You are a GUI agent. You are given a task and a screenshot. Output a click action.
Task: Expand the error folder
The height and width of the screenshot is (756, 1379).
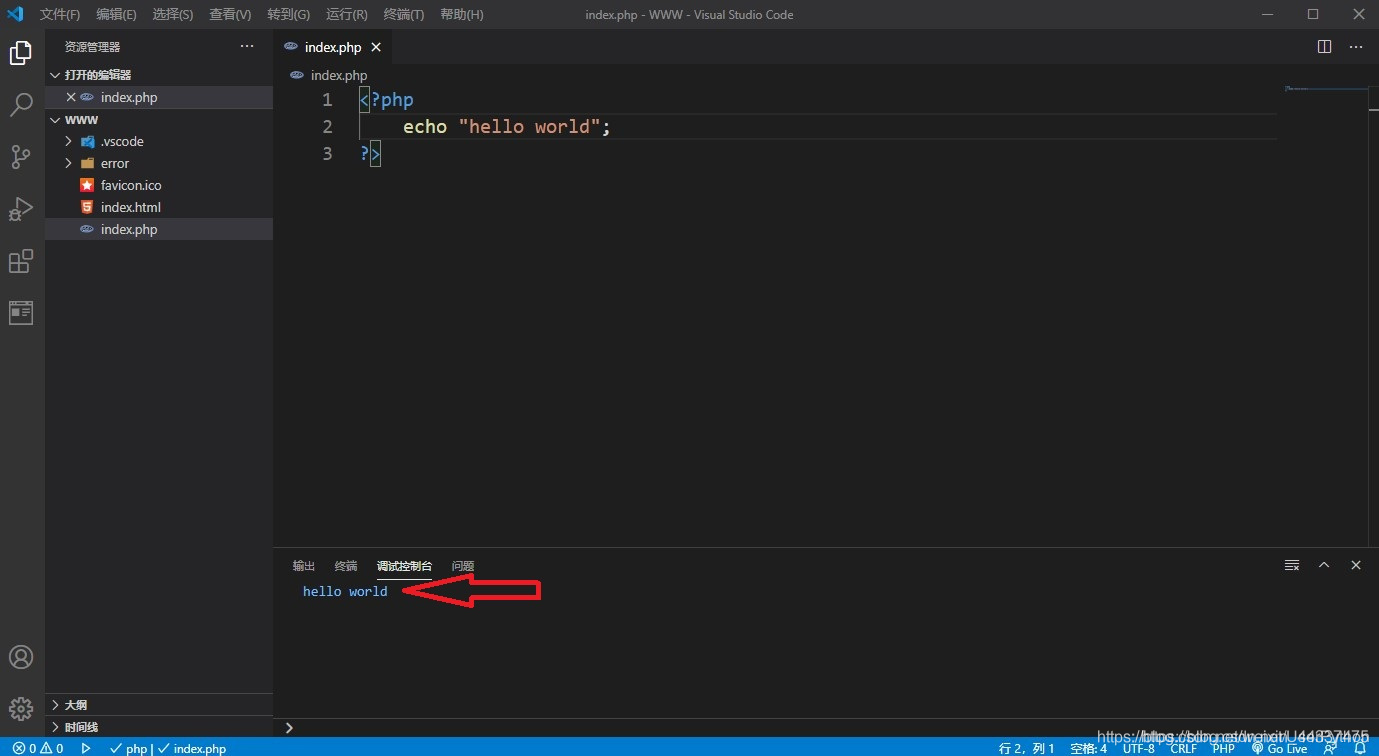click(x=114, y=163)
